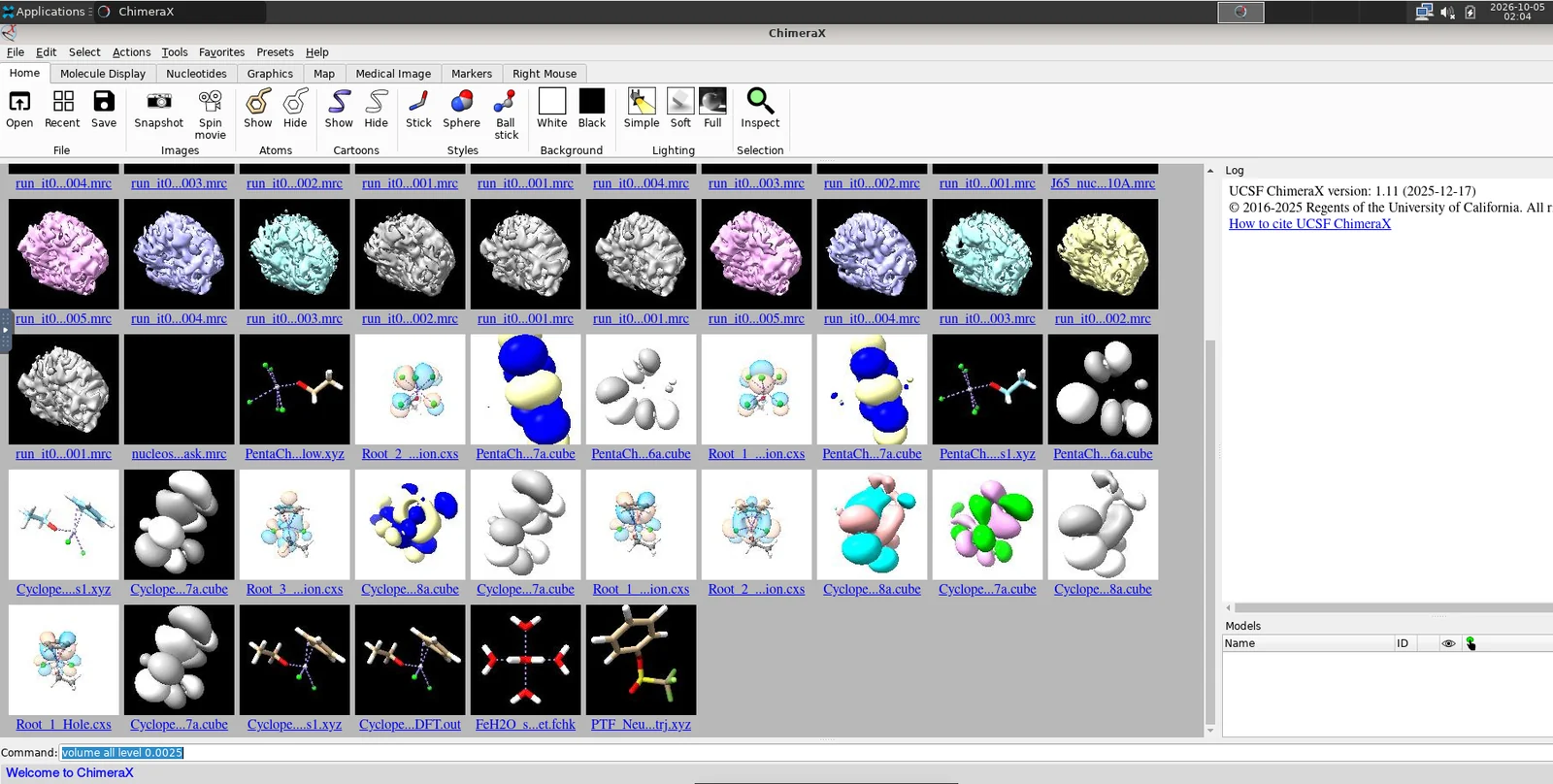
Task: Open the Select menu
Action: tap(84, 52)
